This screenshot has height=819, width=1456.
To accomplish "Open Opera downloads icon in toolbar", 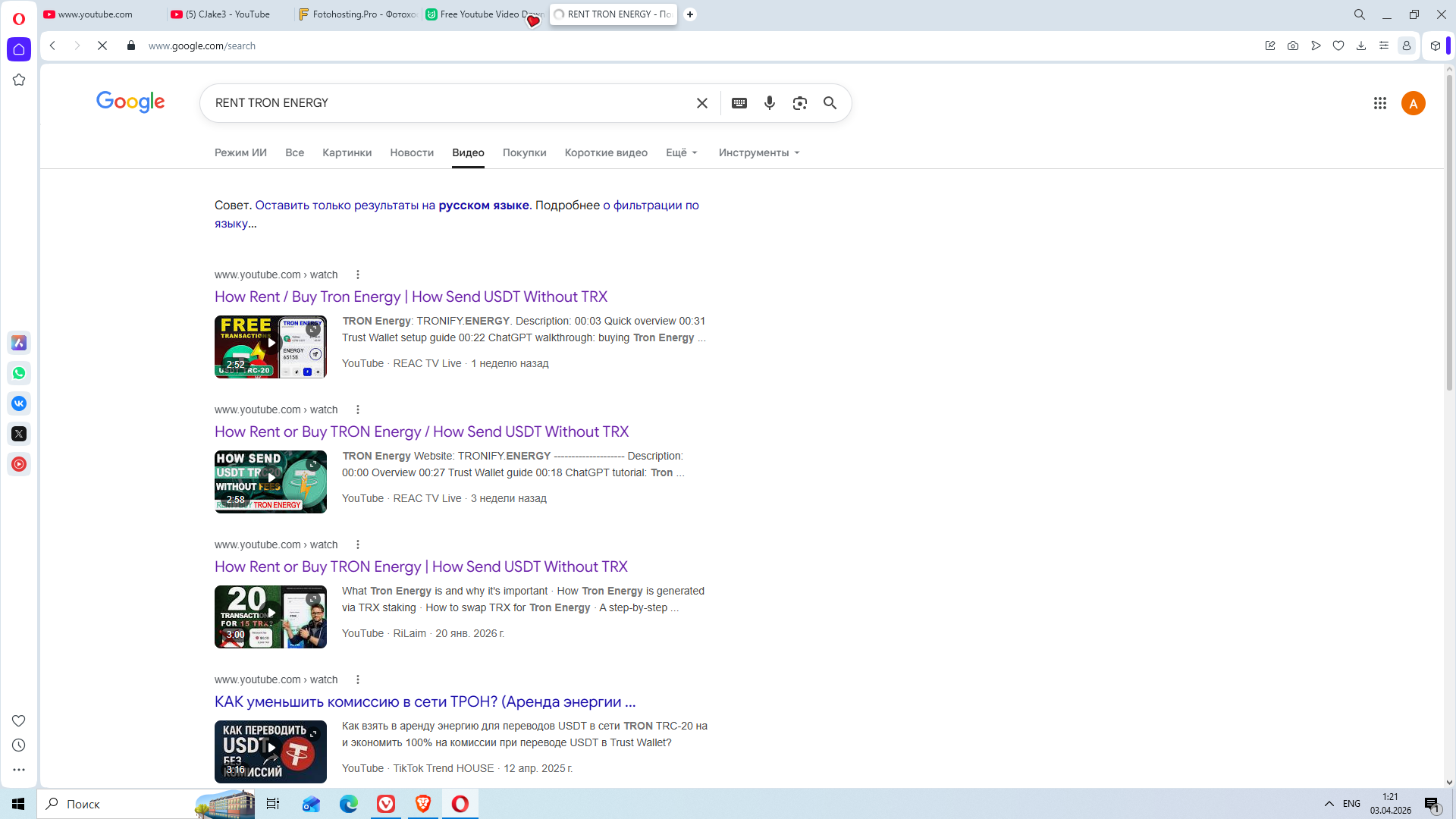I will coord(1360,46).
